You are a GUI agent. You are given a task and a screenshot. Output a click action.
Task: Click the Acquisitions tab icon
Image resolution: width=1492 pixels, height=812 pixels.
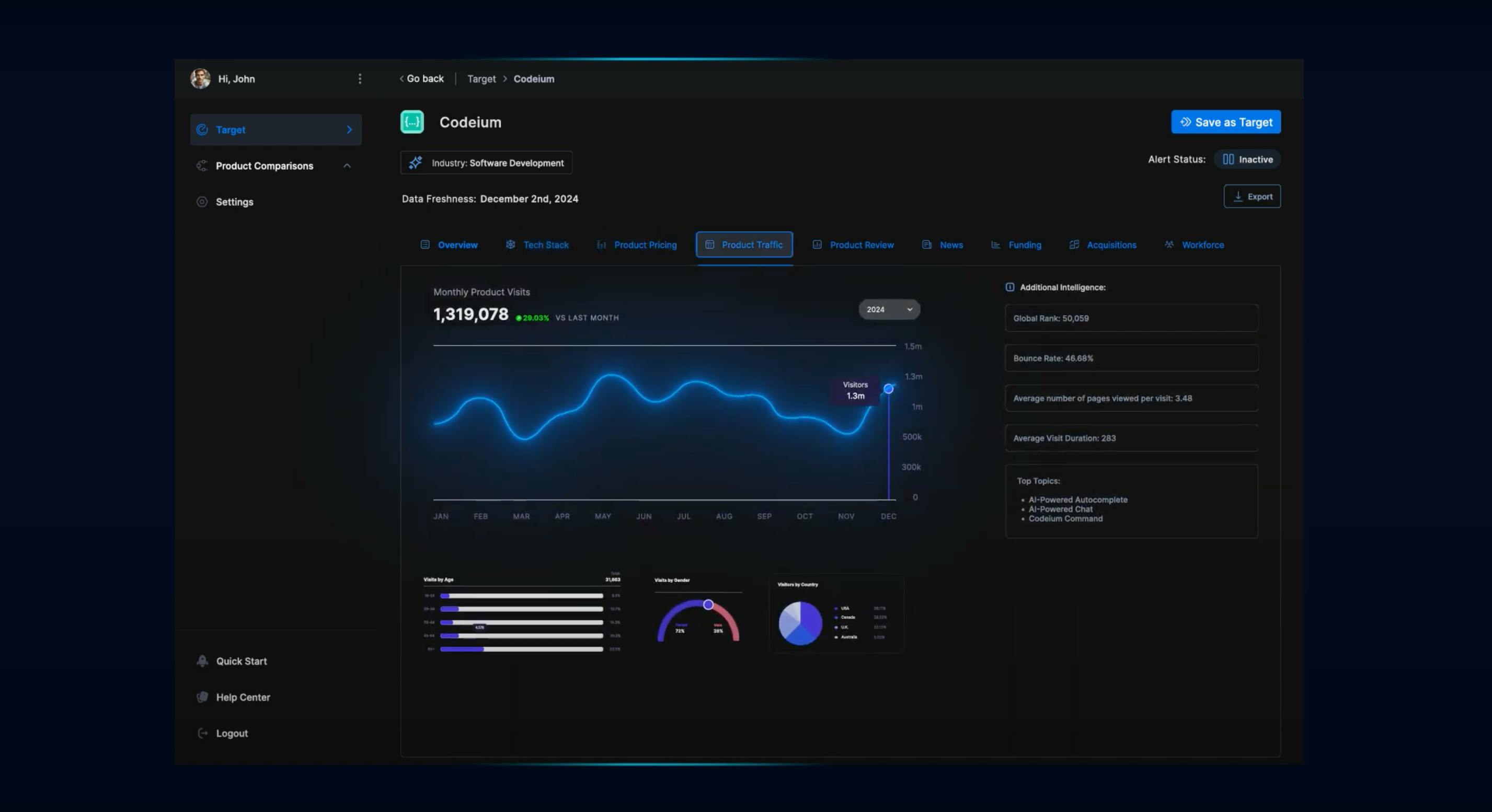click(1074, 245)
